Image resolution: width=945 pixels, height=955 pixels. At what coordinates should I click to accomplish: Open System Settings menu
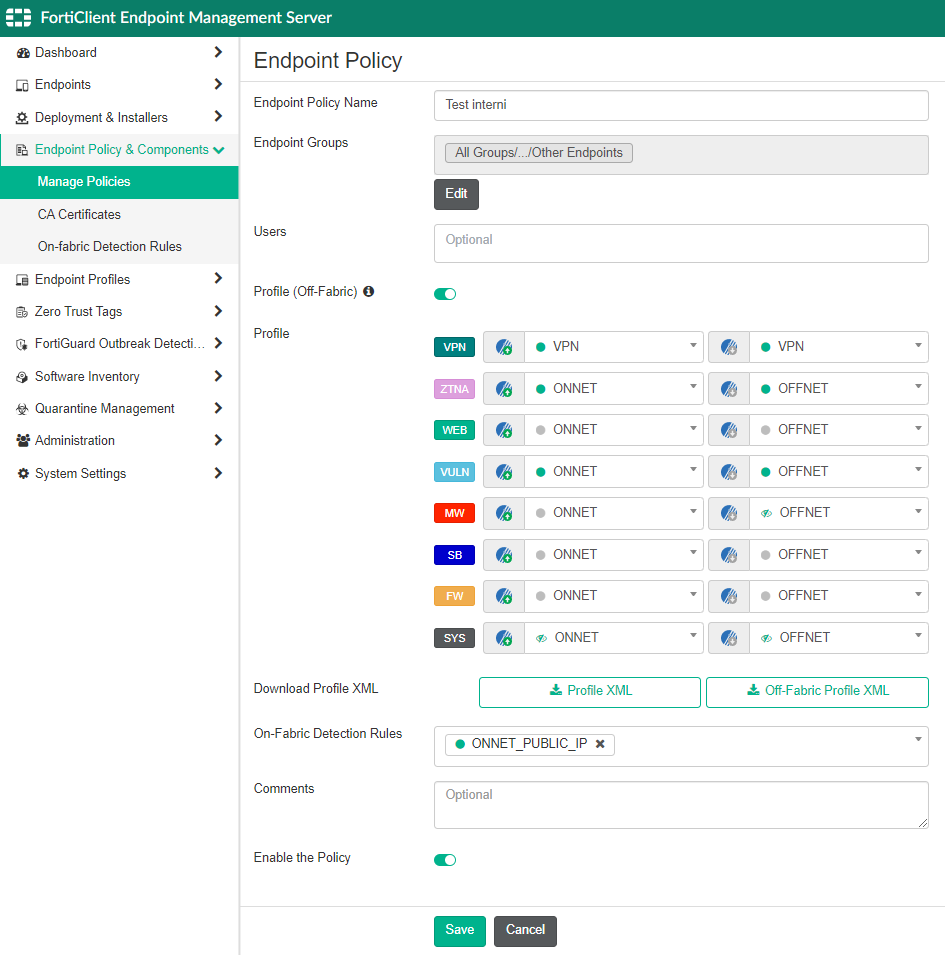119,473
